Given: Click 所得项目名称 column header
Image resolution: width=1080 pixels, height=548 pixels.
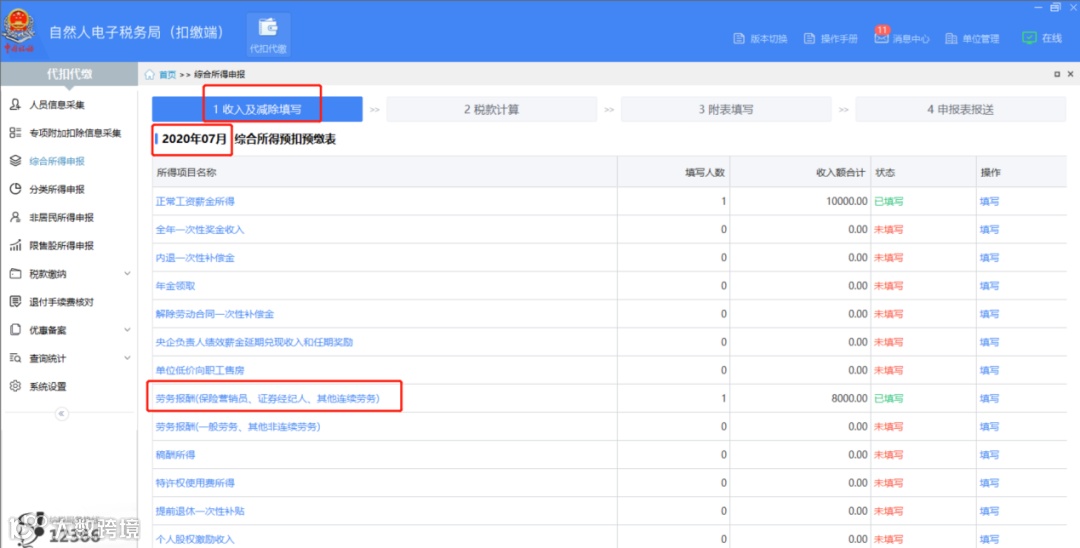Looking at the screenshot, I should [186, 173].
